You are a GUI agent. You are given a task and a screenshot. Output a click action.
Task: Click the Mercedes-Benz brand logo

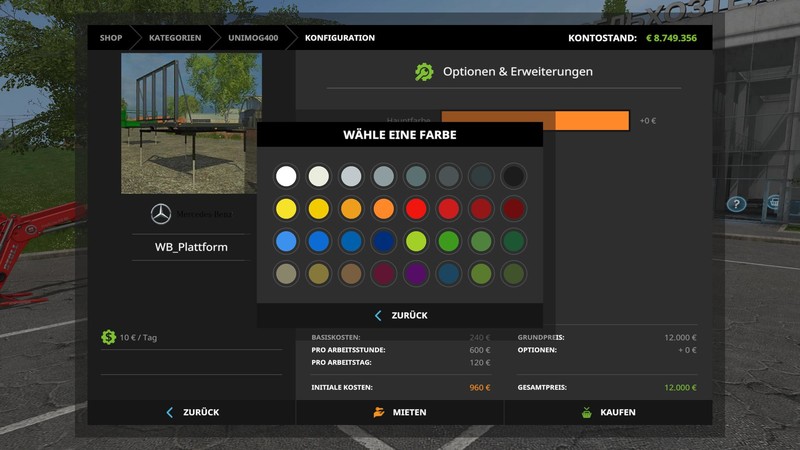click(161, 214)
